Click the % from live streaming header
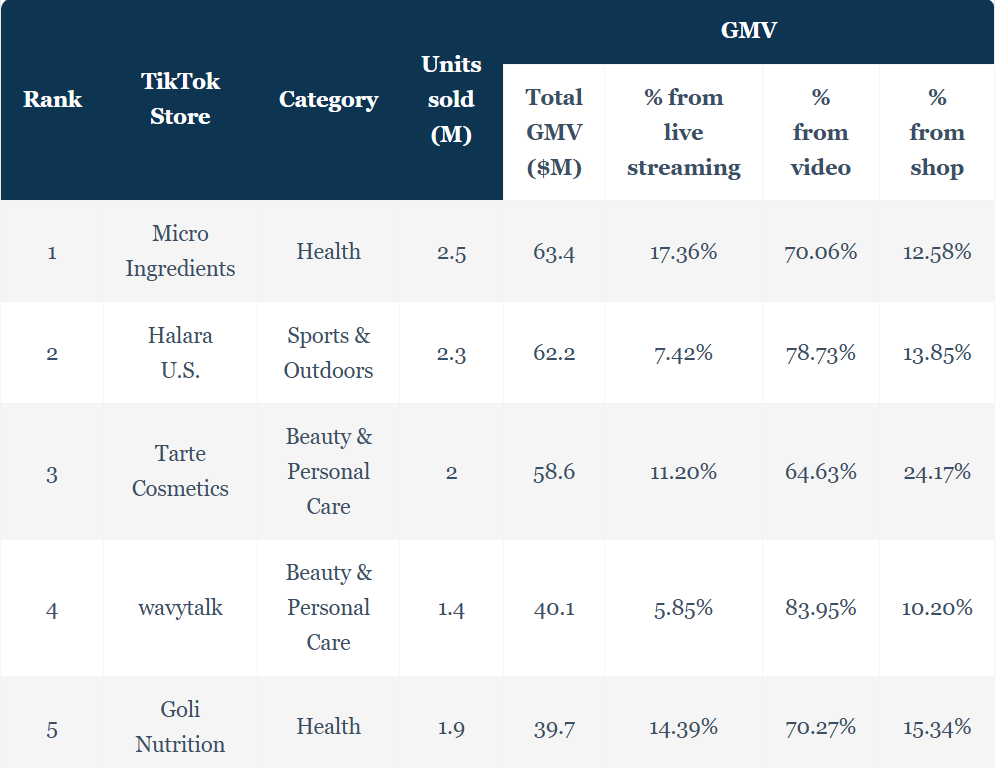 point(683,132)
